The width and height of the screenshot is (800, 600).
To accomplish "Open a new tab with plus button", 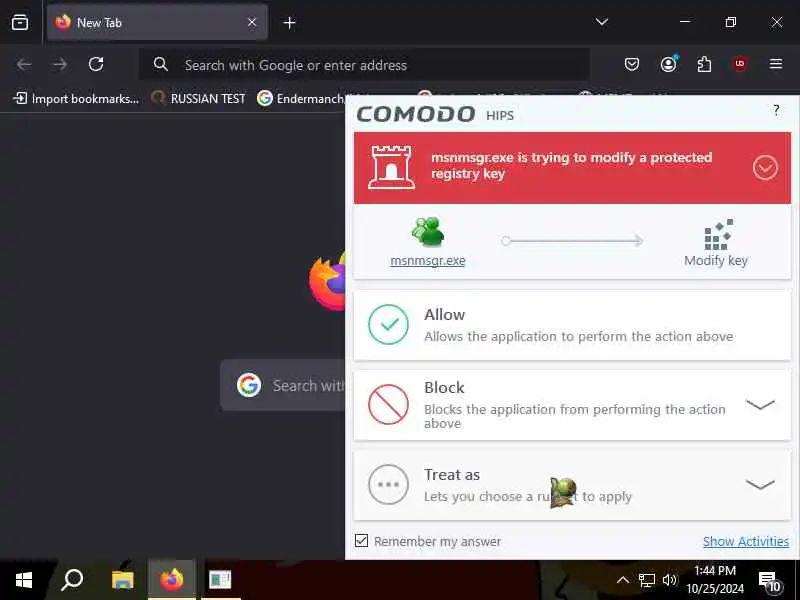I will (x=289, y=22).
